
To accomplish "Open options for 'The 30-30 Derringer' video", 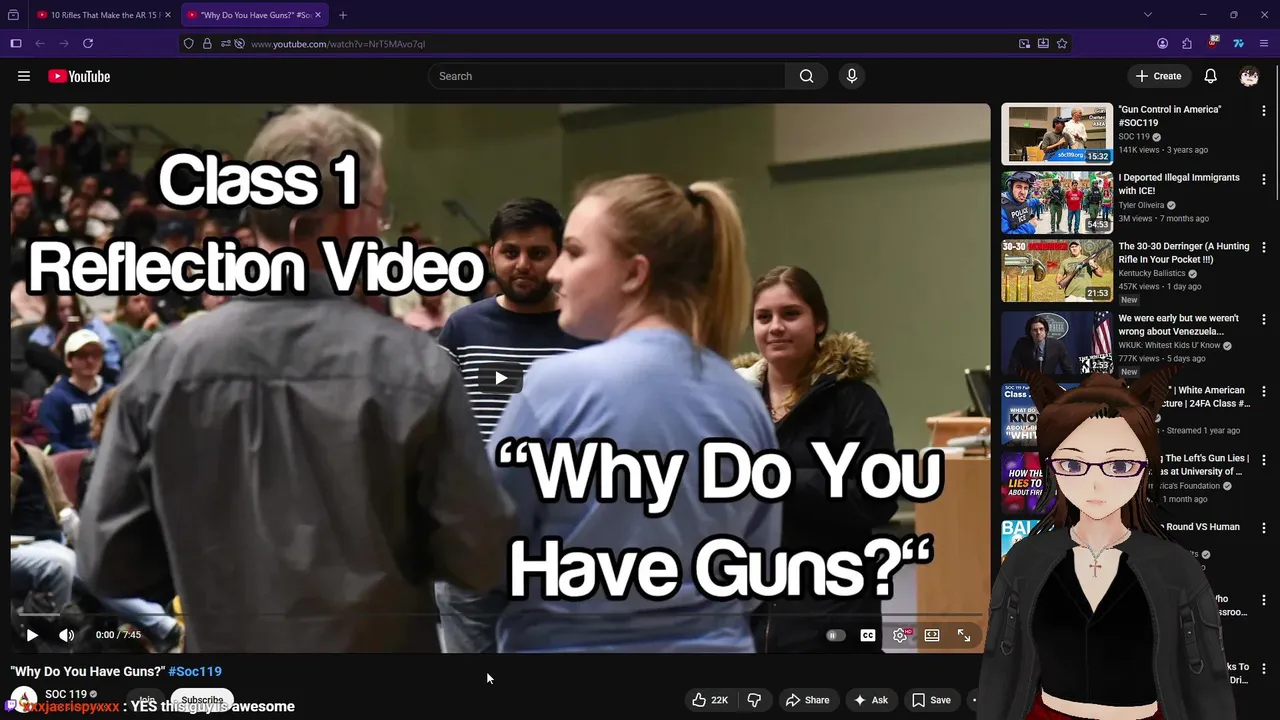I will (1264, 247).
